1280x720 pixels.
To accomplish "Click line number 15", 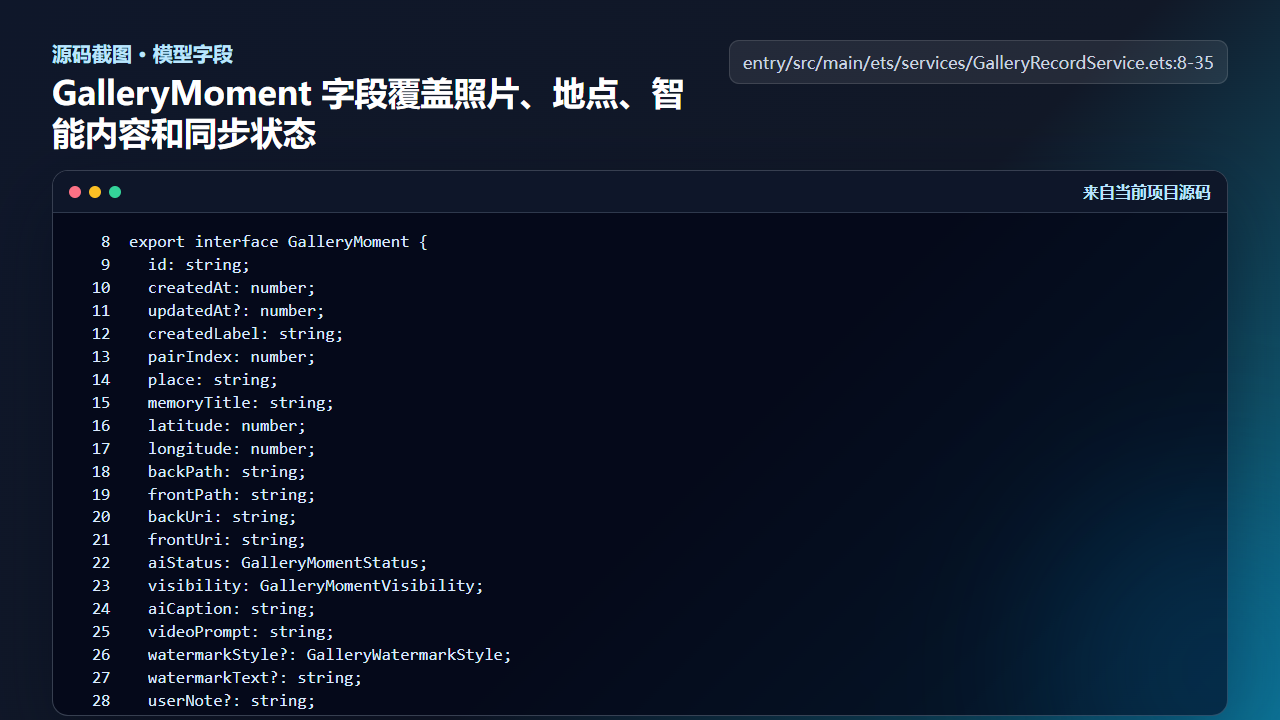I will [x=101, y=403].
